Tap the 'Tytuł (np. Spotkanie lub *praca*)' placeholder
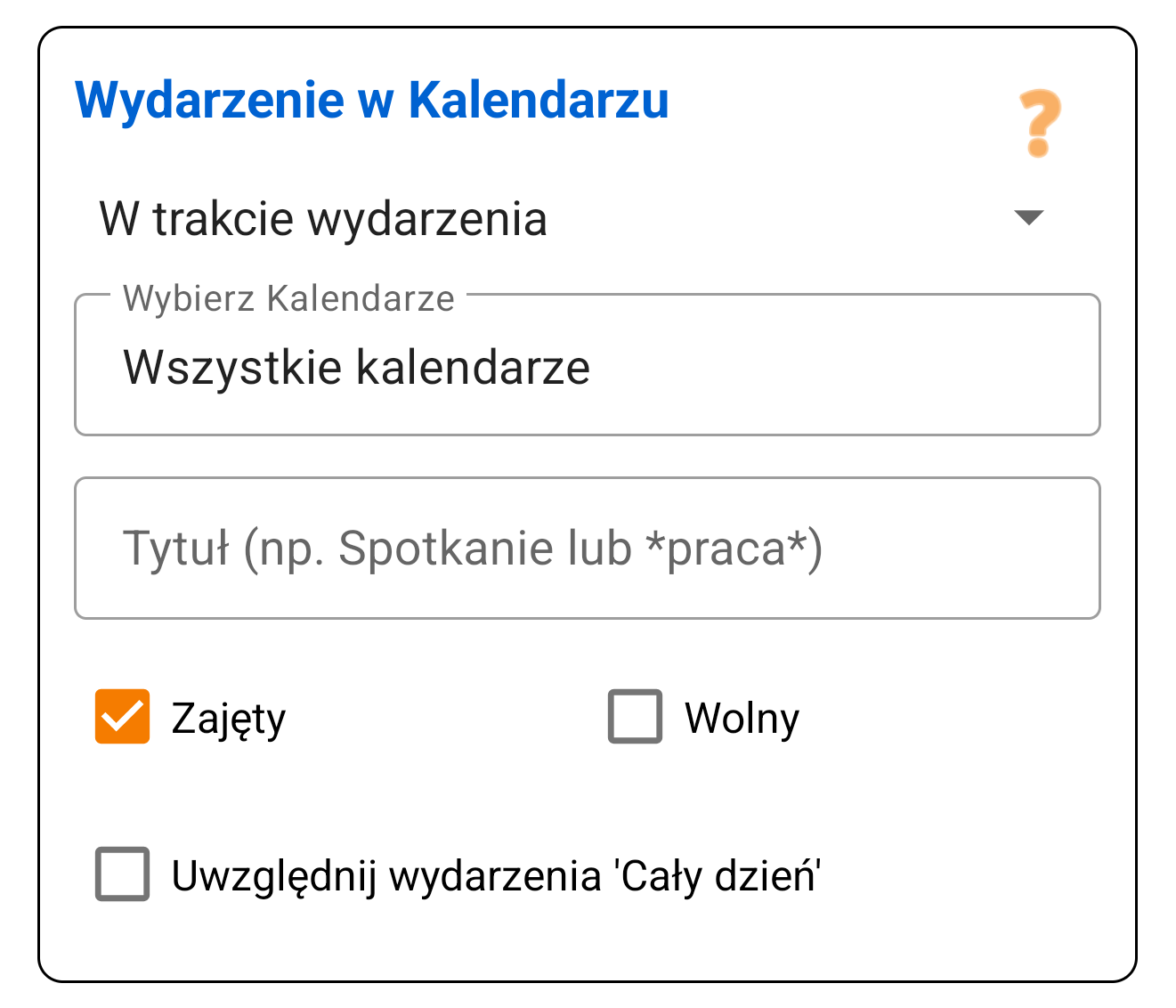Viewport: 1176px width, 1008px height. coord(474,548)
